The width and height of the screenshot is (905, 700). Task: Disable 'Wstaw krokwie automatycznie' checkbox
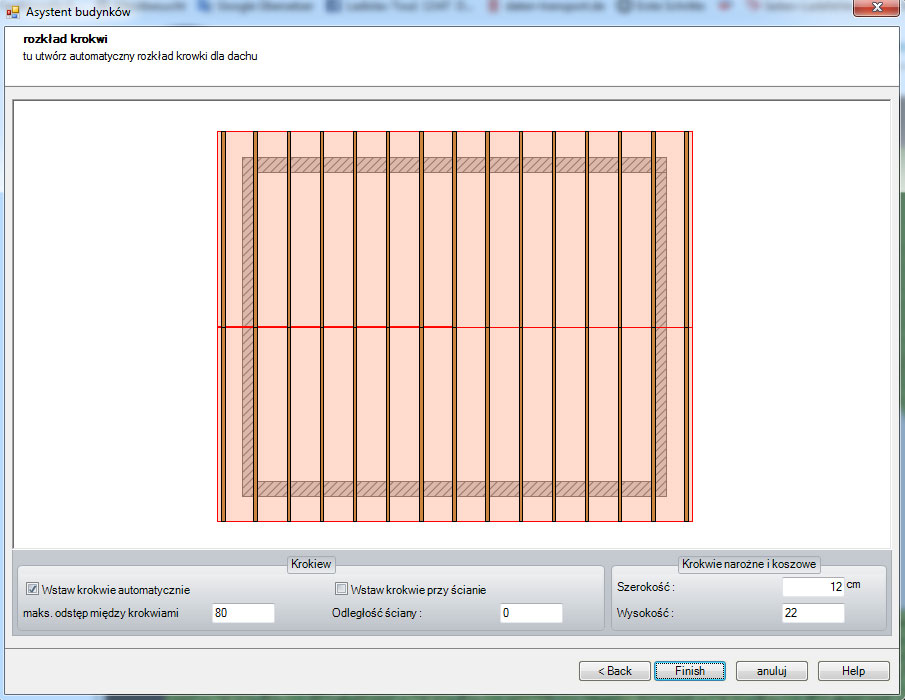[x=33, y=589]
